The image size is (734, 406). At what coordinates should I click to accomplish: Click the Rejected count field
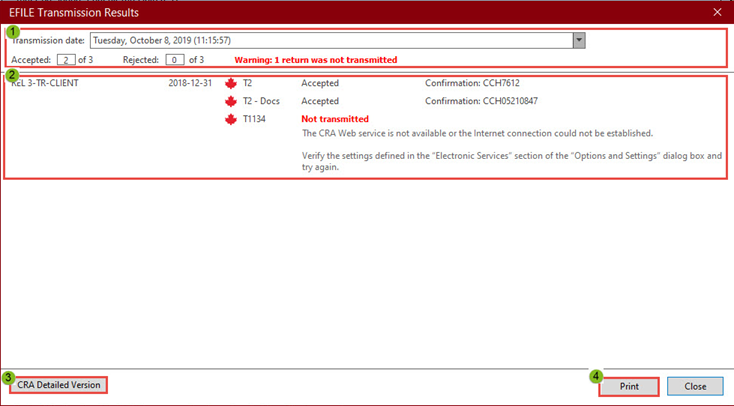tap(174, 60)
